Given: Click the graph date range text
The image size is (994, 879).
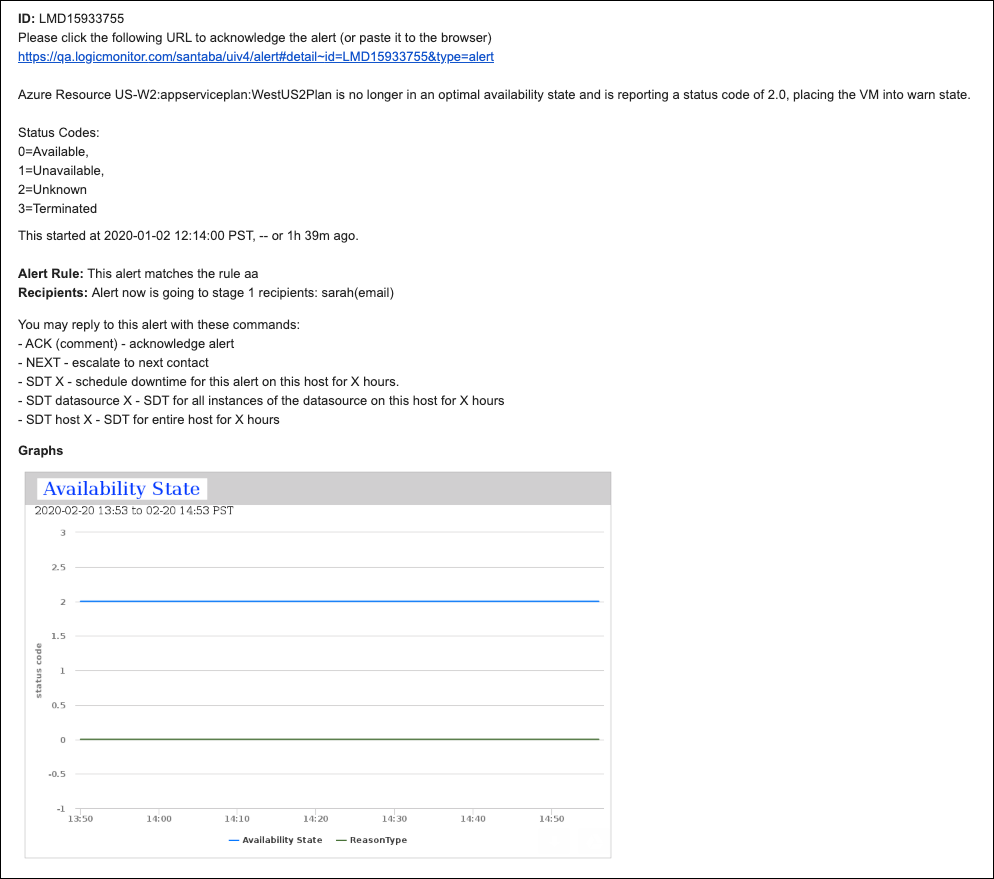Looking at the screenshot, I should click(x=134, y=511).
